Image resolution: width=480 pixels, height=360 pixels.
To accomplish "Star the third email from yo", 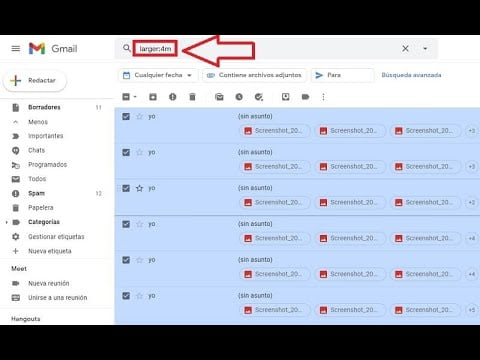I will 139,188.
